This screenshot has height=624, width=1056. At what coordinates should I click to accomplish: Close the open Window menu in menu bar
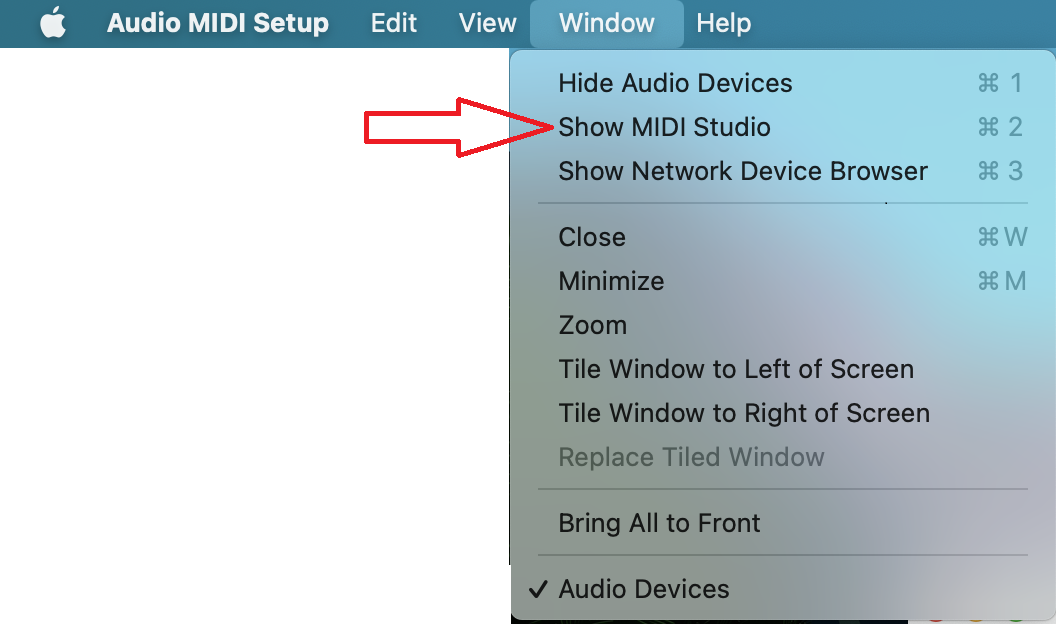click(x=607, y=24)
